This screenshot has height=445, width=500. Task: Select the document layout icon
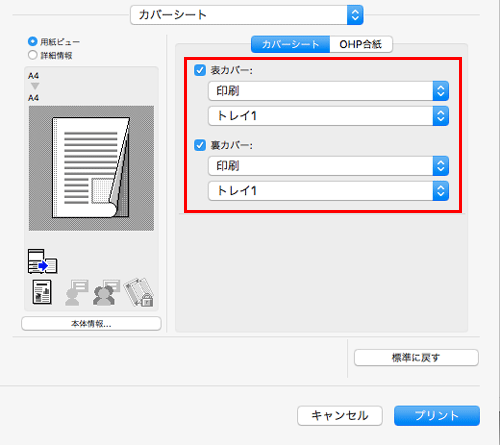tap(42, 292)
